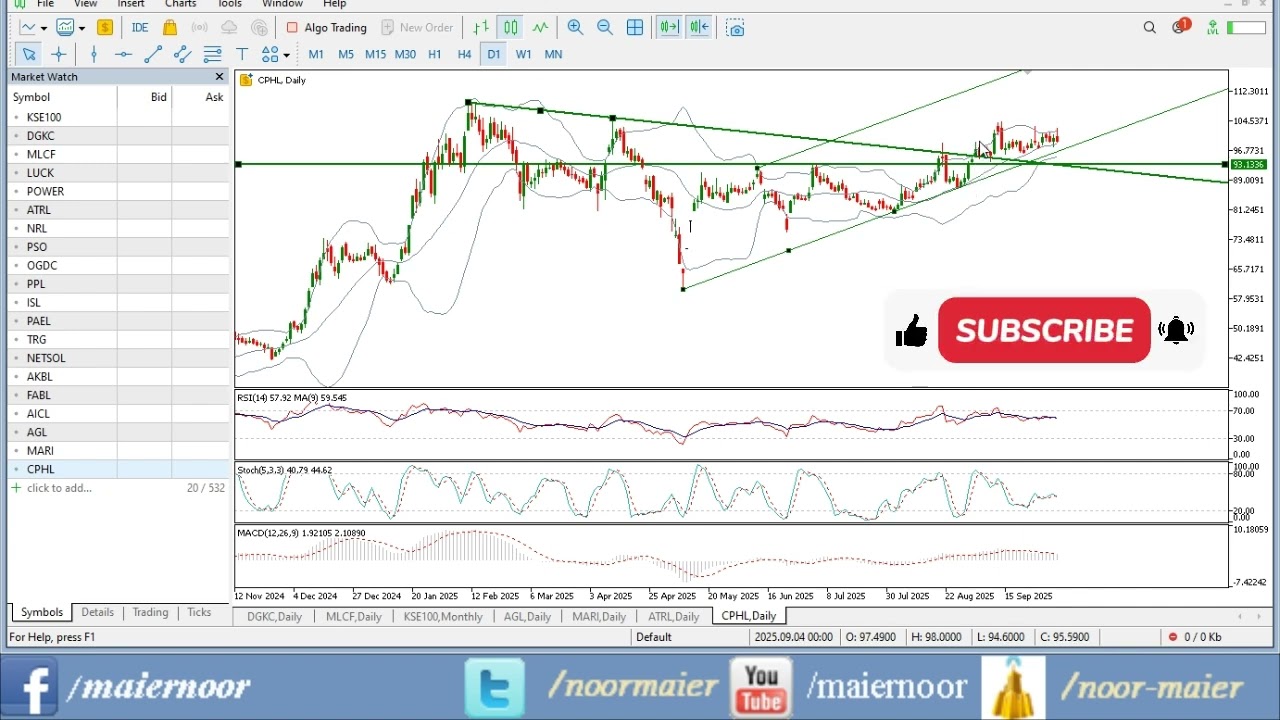The width and height of the screenshot is (1280, 720).
Task: Click the VPS cloud hosting icon
Action: 230,28
